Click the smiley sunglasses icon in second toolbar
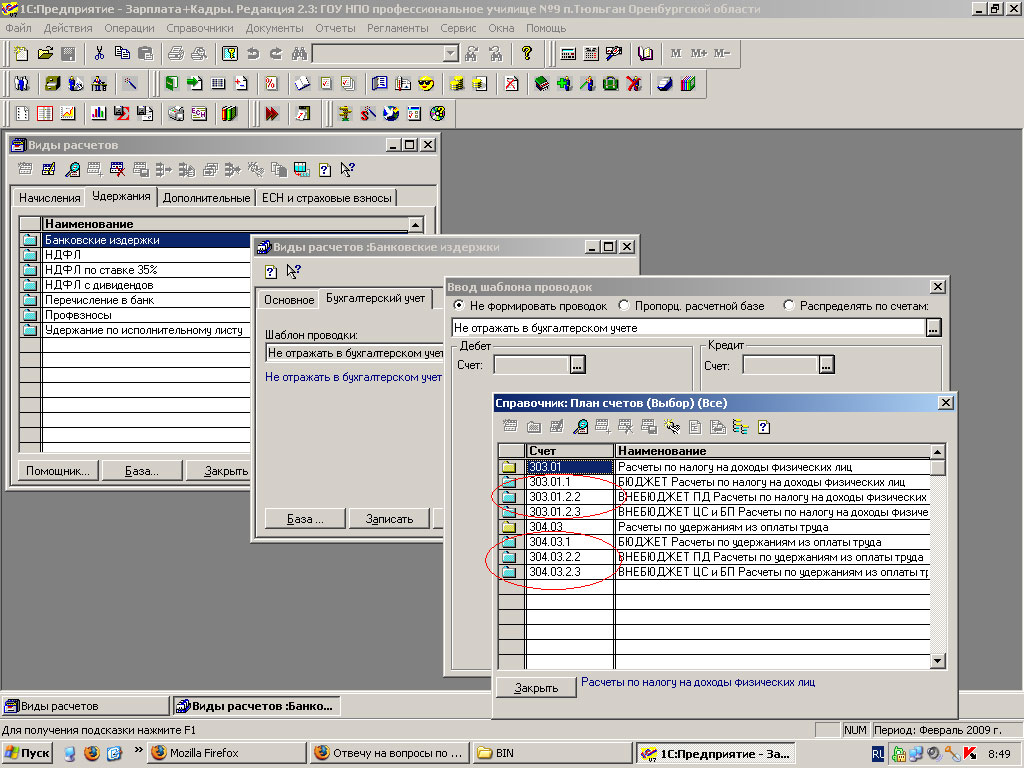Screen dimensions: 1024x768 point(426,83)
